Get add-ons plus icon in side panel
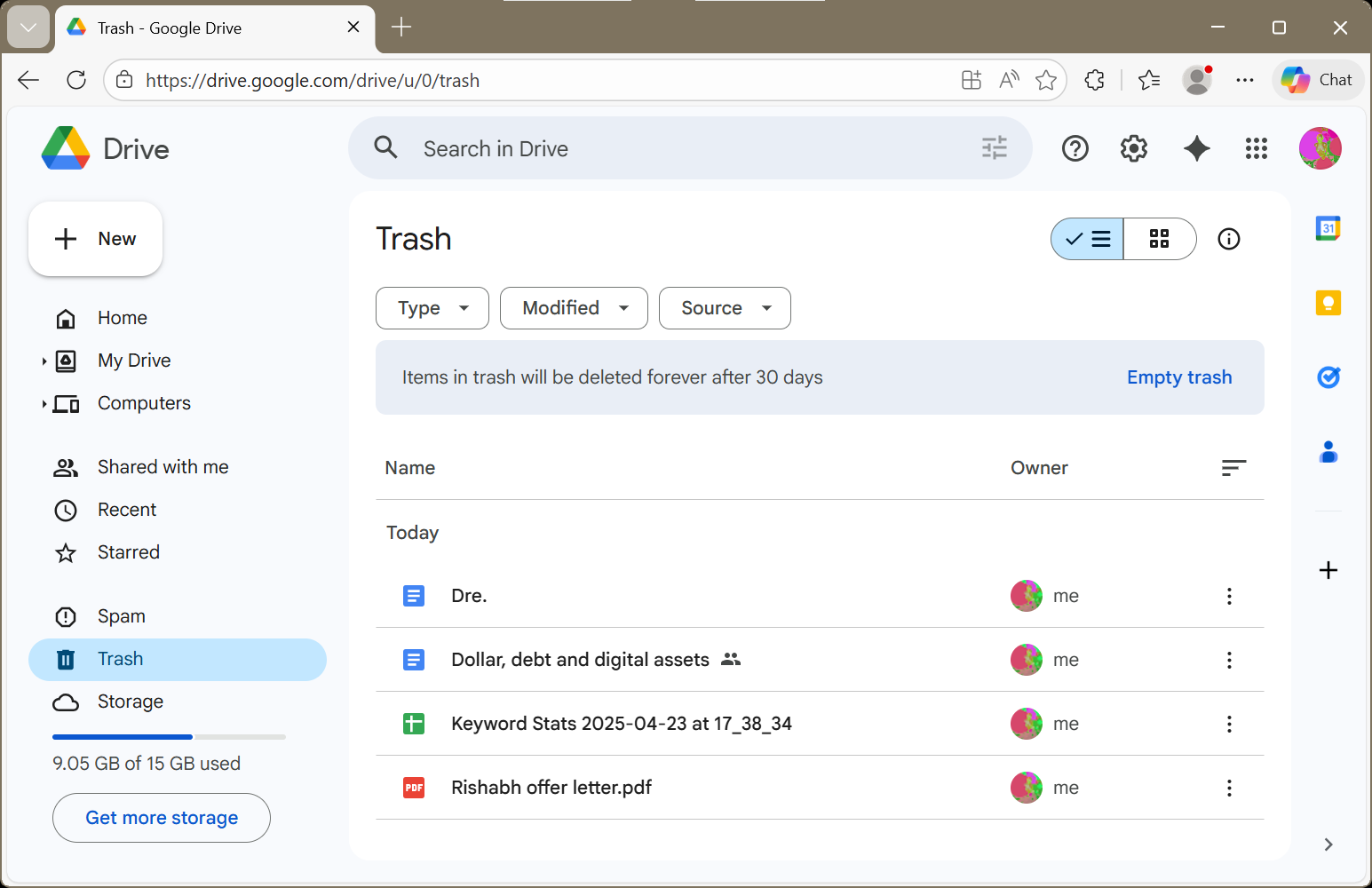Screen dimensions: 1372x888 [x=1328, y=570]
